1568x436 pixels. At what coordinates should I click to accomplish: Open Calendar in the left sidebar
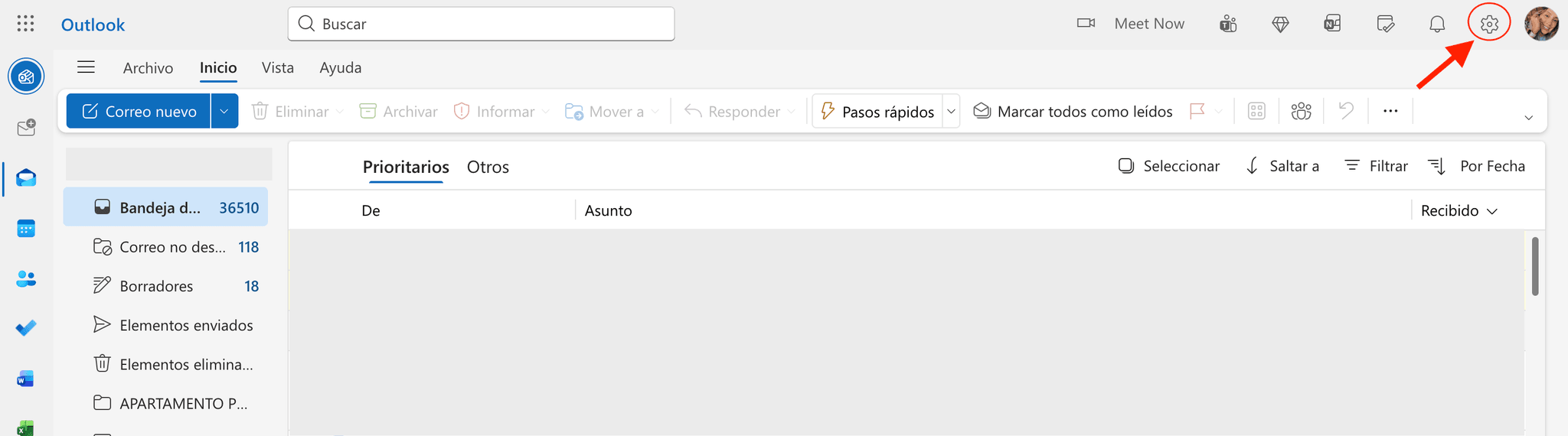tap(26, 229)
